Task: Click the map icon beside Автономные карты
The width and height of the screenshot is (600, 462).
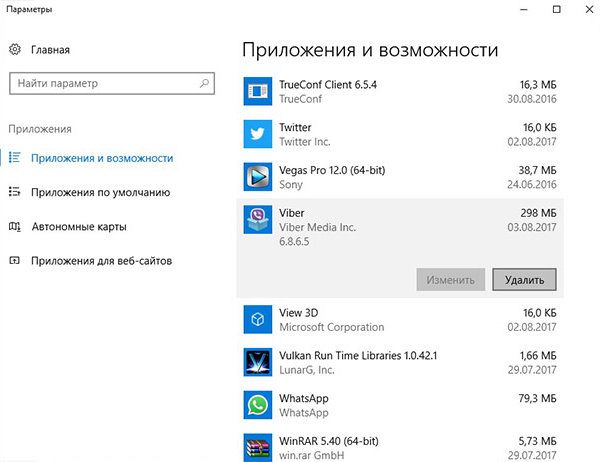Action: [15, 226]
